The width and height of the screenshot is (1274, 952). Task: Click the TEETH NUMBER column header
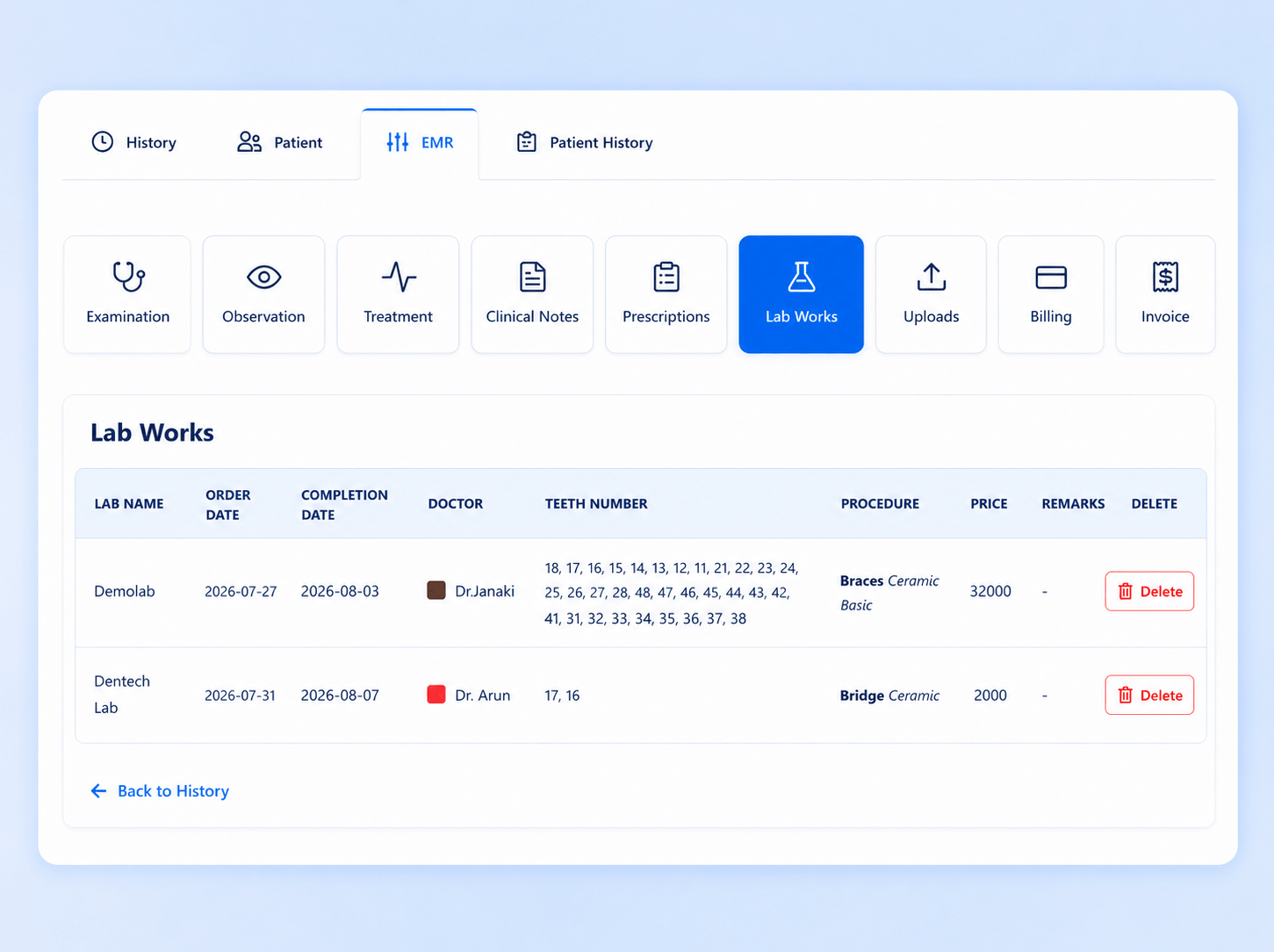click(x=596, y=504)
